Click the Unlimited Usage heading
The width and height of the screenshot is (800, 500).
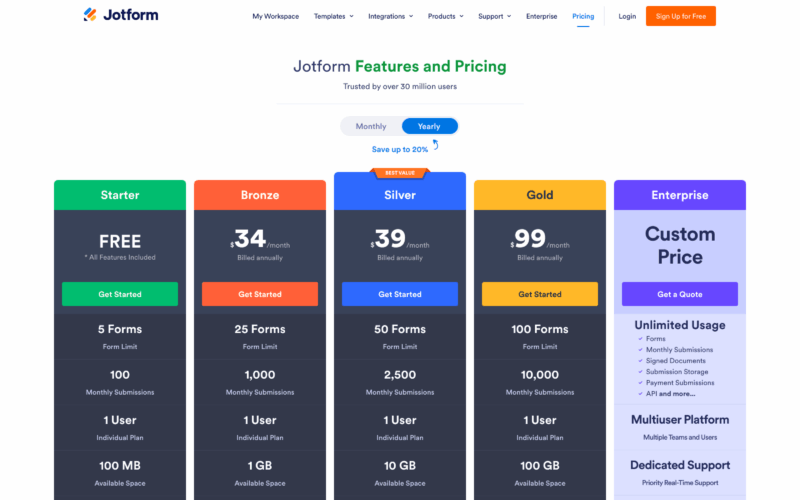point(680,325)
